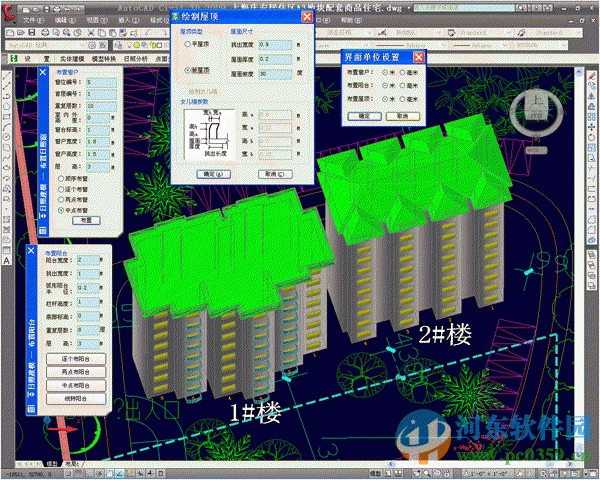
Task: Select the Polygon tool in the draw toolbar
Action: pyautogui.click(x=7, y=106)
